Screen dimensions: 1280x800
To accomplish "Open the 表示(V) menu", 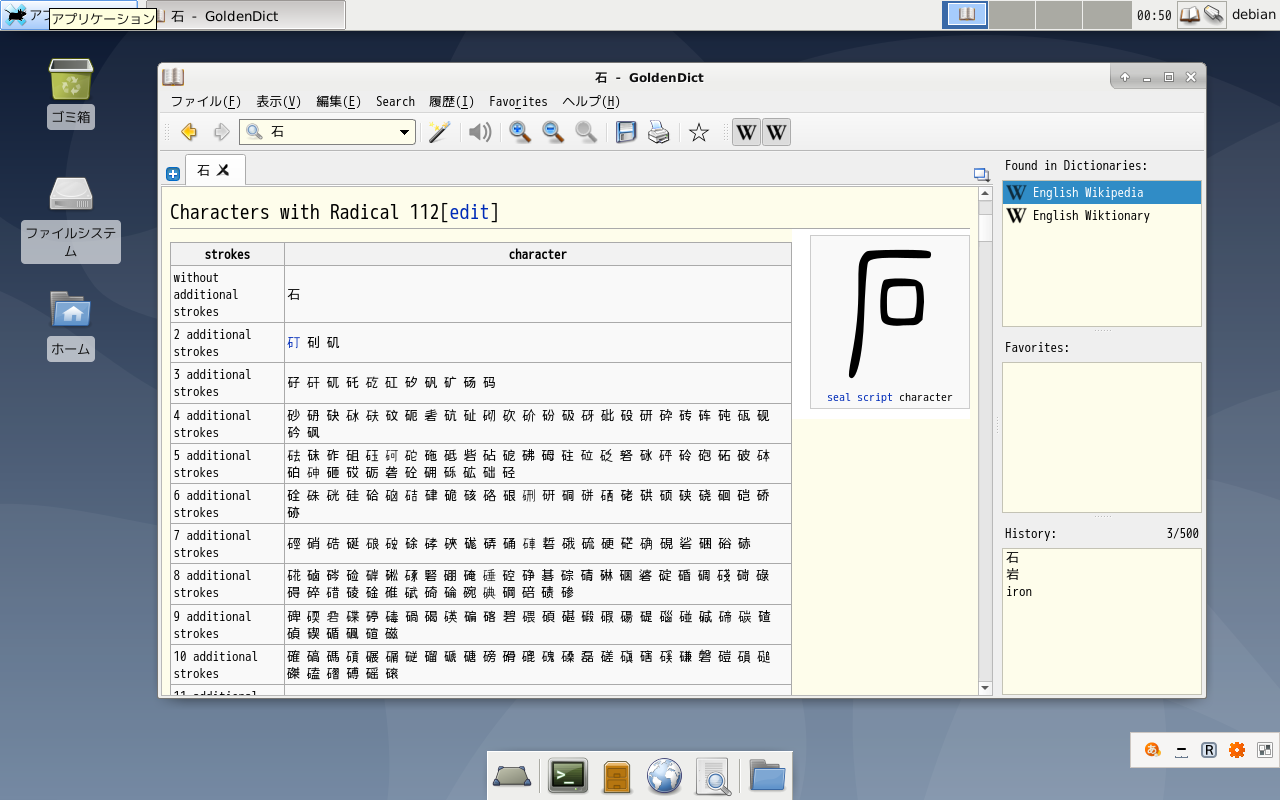I will (278, 101).
